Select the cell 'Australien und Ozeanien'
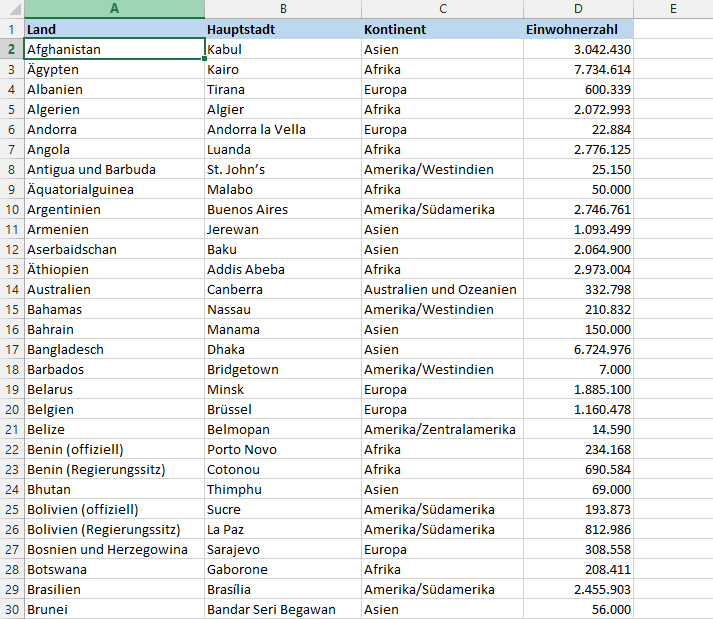 click(x=442, y=289)
